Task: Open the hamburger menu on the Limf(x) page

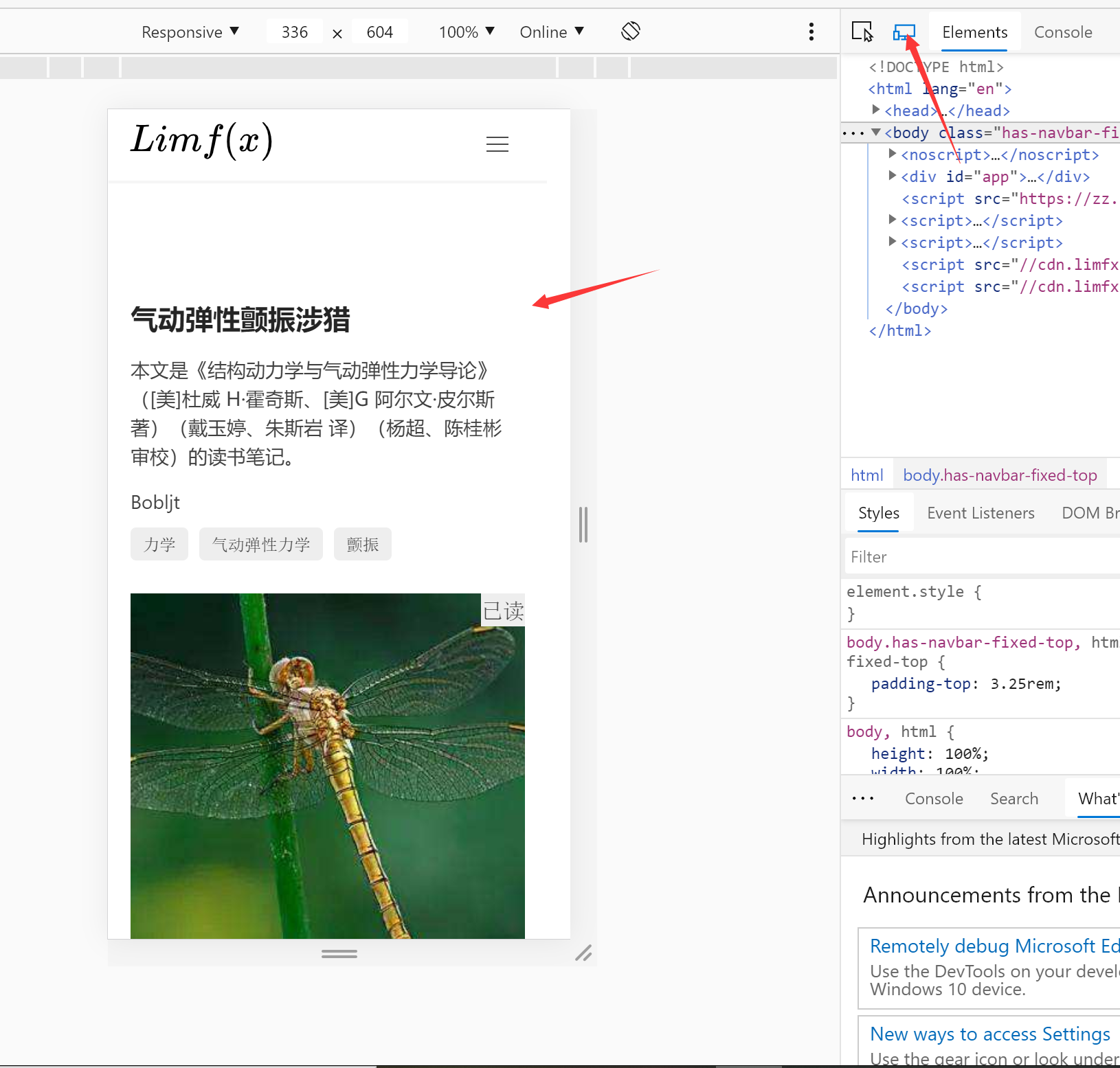Action: point(497,144)
